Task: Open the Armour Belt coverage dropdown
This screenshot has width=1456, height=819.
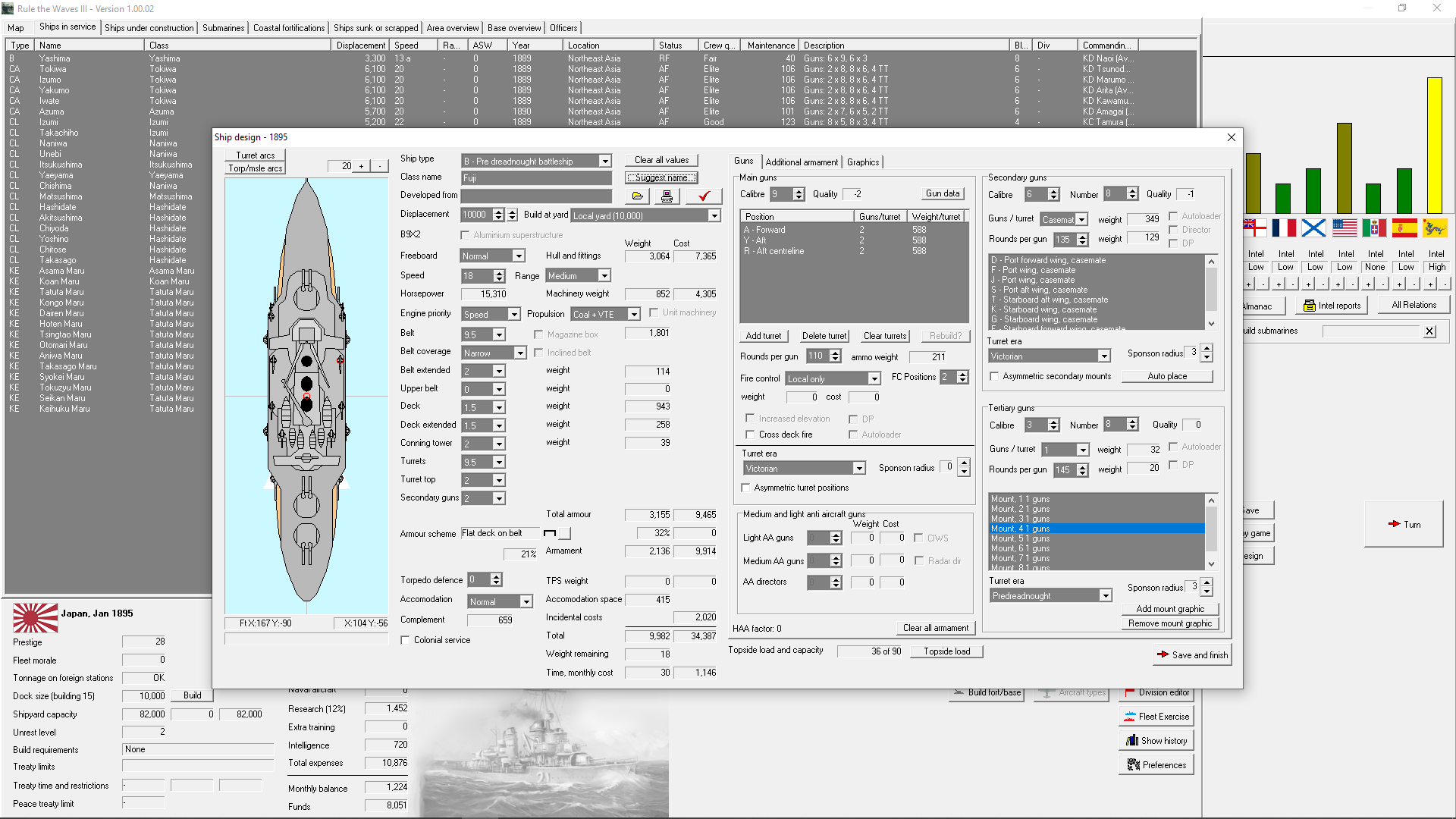Action: pyautogui.click(x=519, y=353)
